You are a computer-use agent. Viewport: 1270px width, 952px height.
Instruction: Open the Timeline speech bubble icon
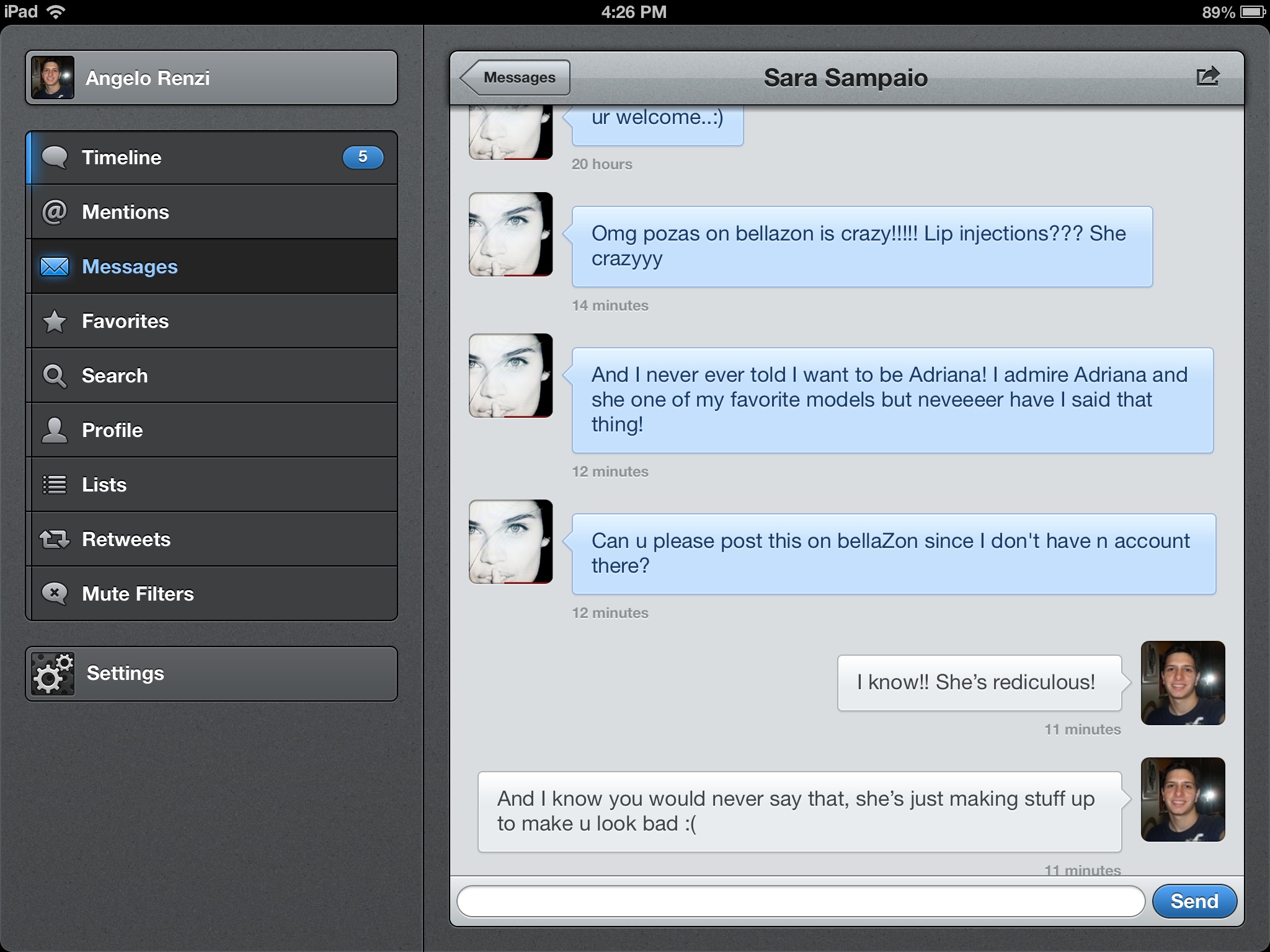(x=55, y=157)
